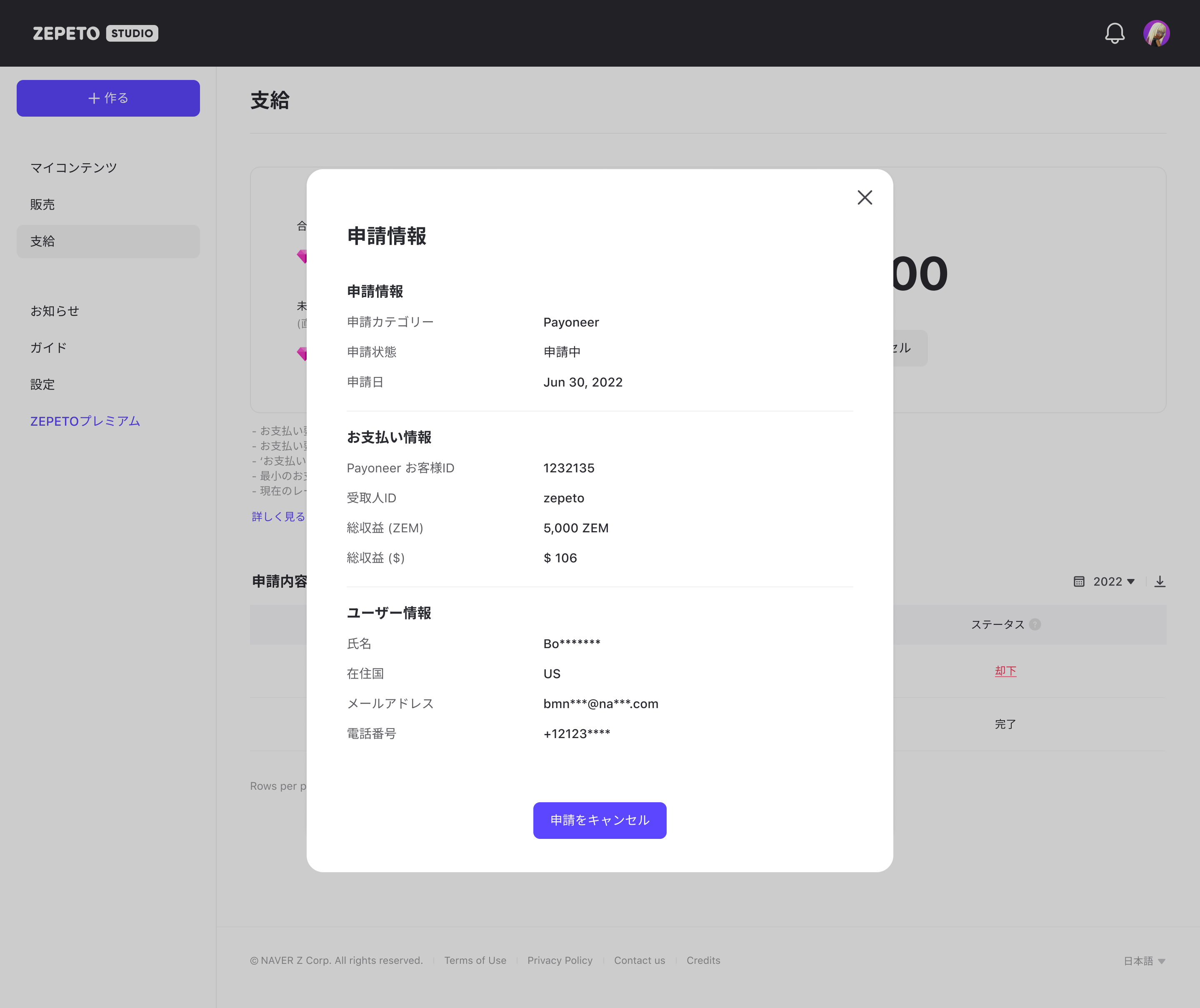Open お知らせ in the sidebar
Image resolution: width=1200 pixels, height=1008 pixels.
tap(55, 311)
